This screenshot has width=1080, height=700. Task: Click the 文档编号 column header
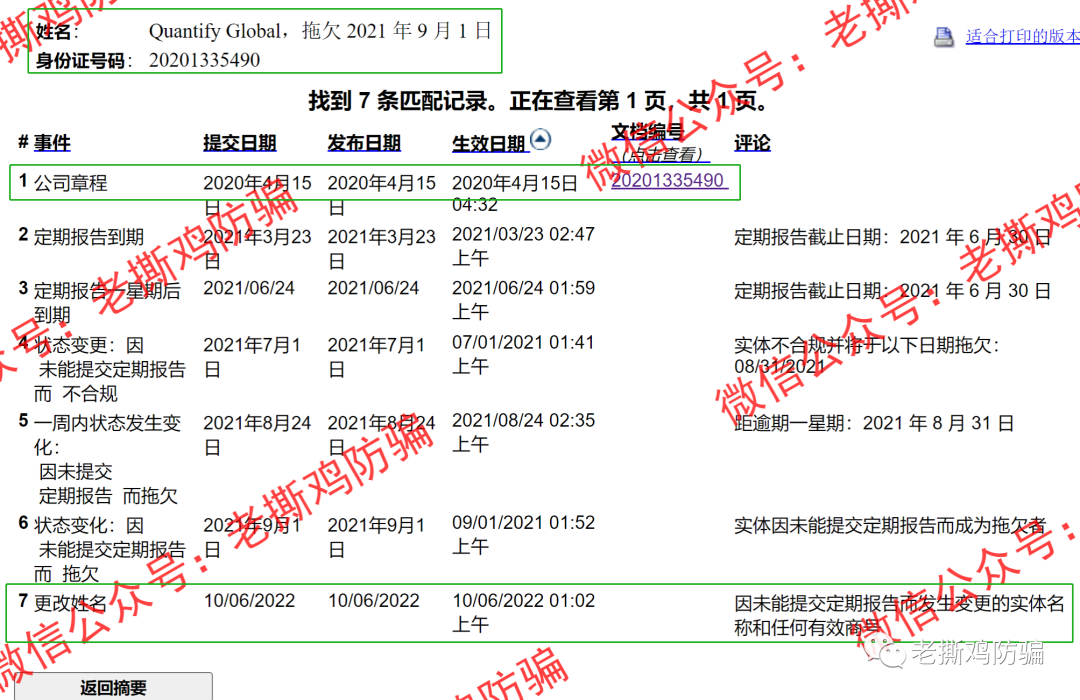click(647, 132)
